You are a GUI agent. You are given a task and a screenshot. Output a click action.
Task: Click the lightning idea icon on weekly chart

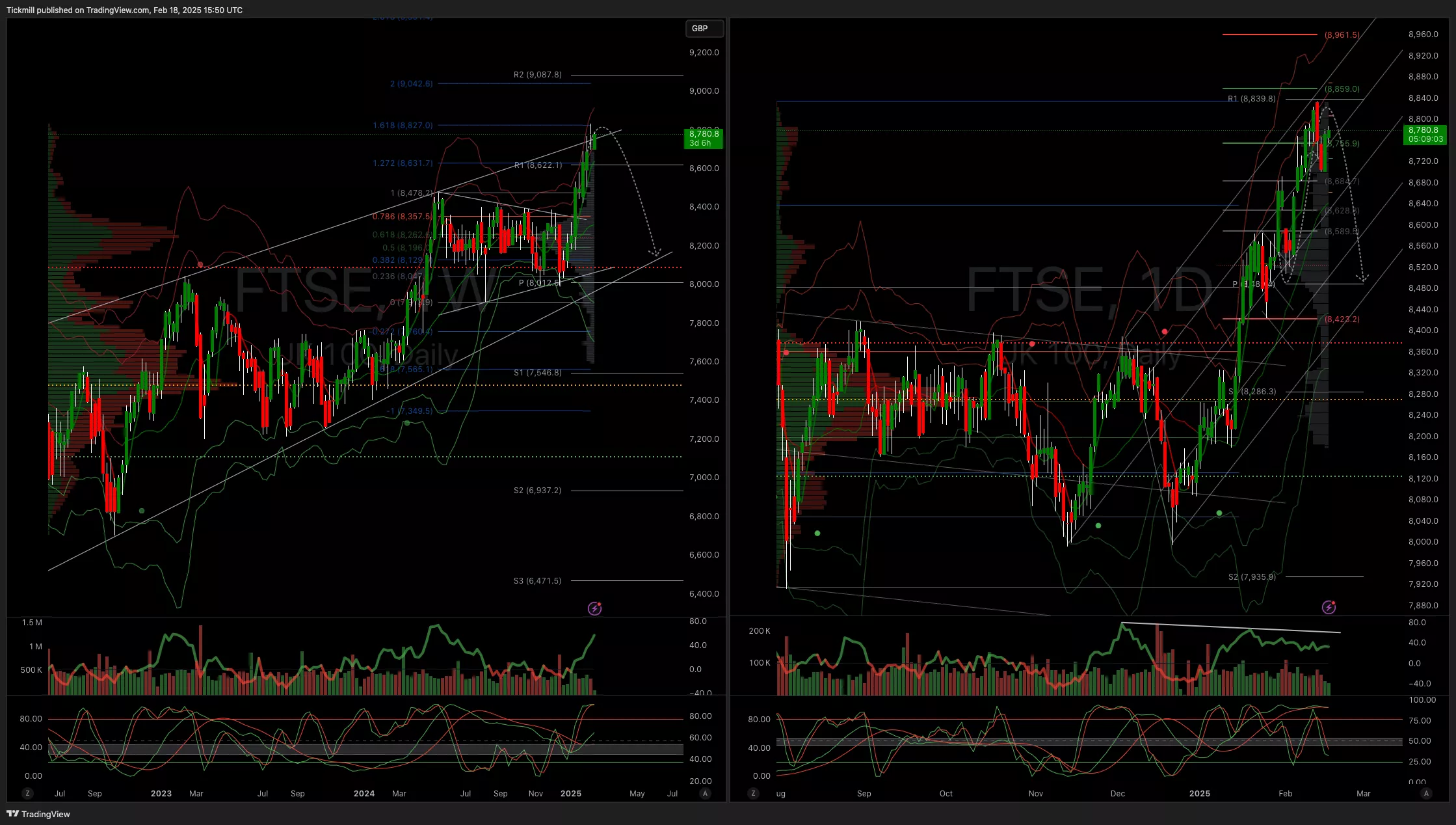coord(594,608)
